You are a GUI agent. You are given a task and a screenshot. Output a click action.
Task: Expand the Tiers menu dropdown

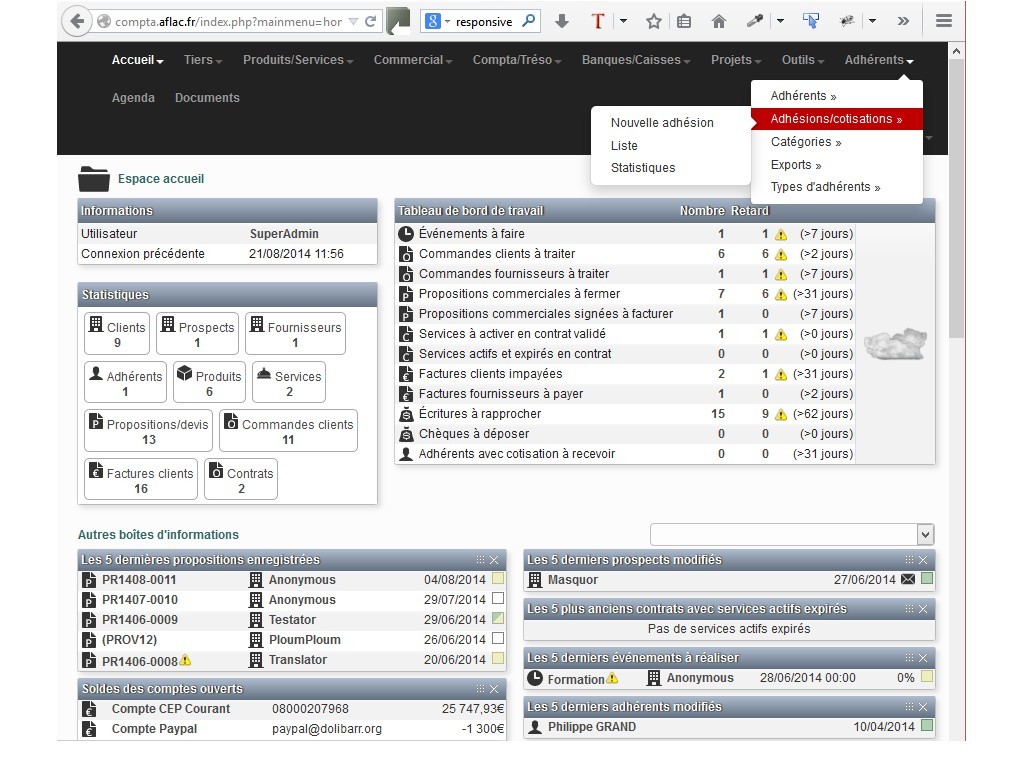click(x=203, y=60)
